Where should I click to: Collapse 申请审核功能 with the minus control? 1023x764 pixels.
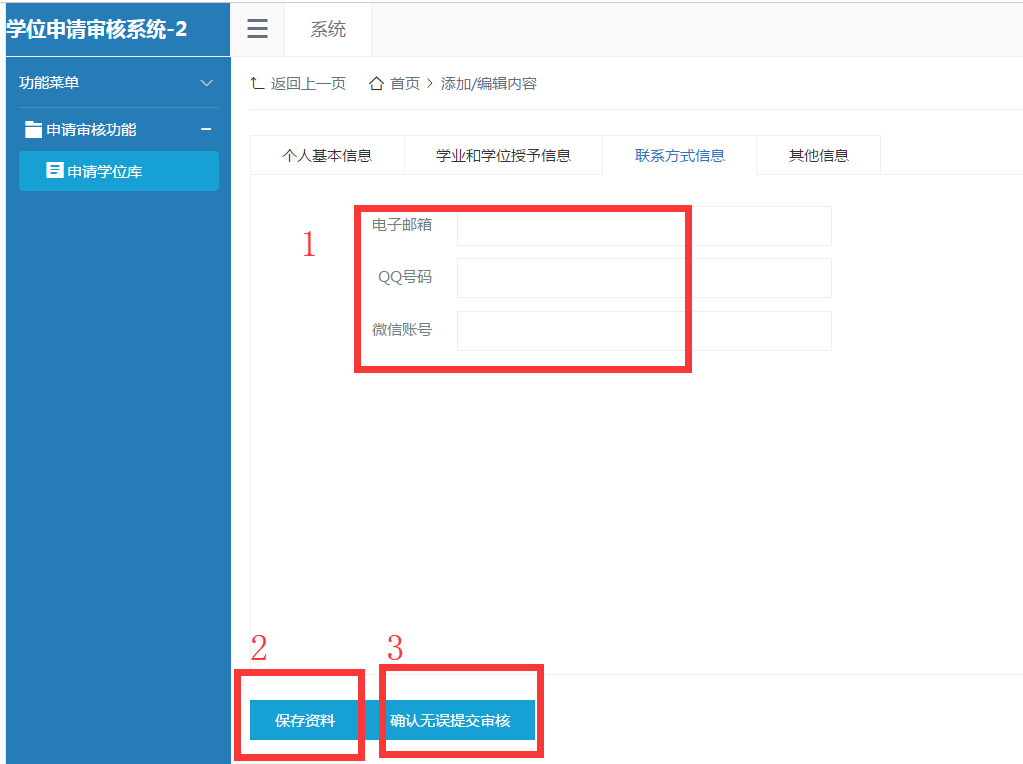(x=206, y=129)
